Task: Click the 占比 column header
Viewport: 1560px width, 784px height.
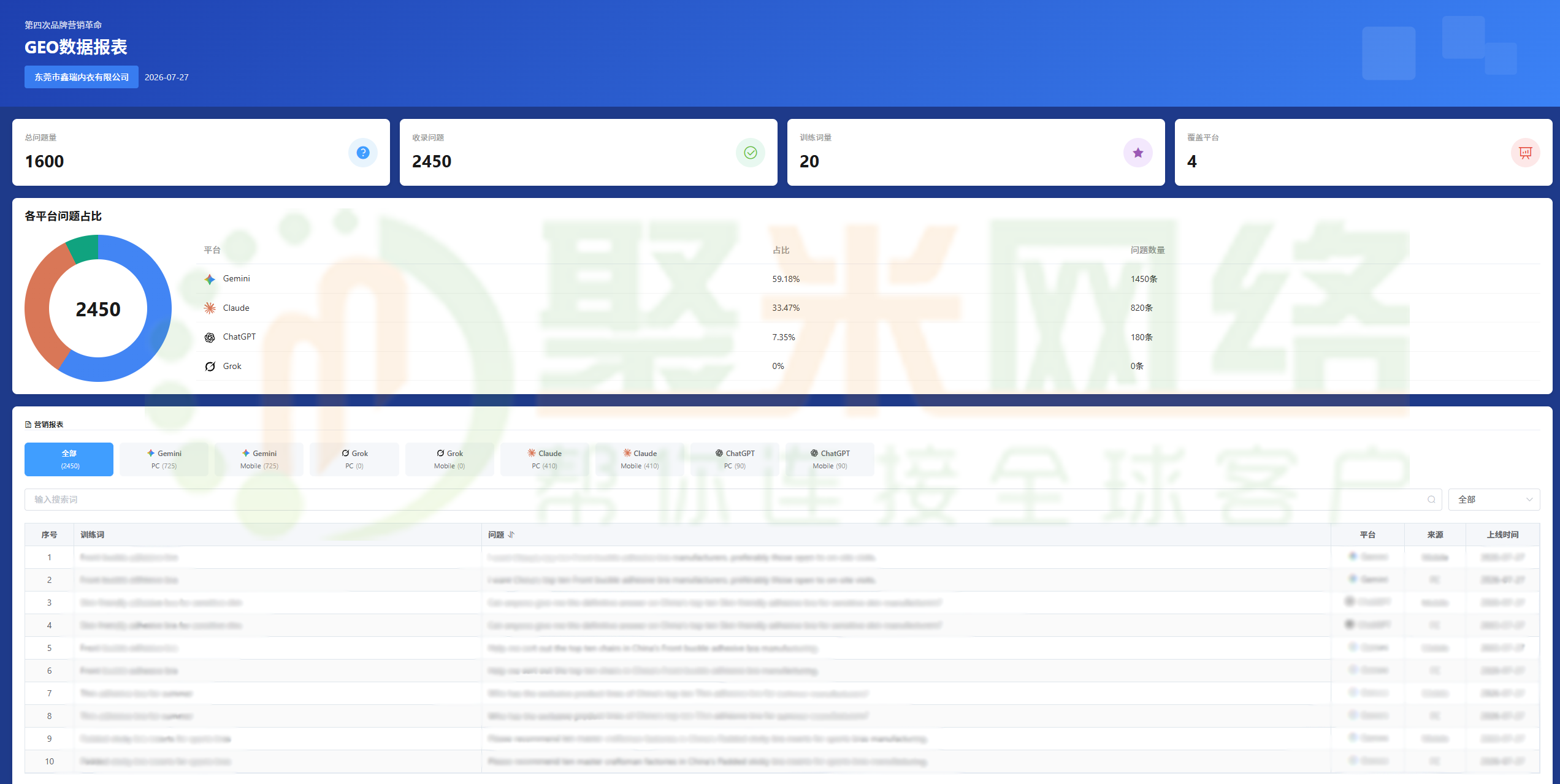Action: 781,250
